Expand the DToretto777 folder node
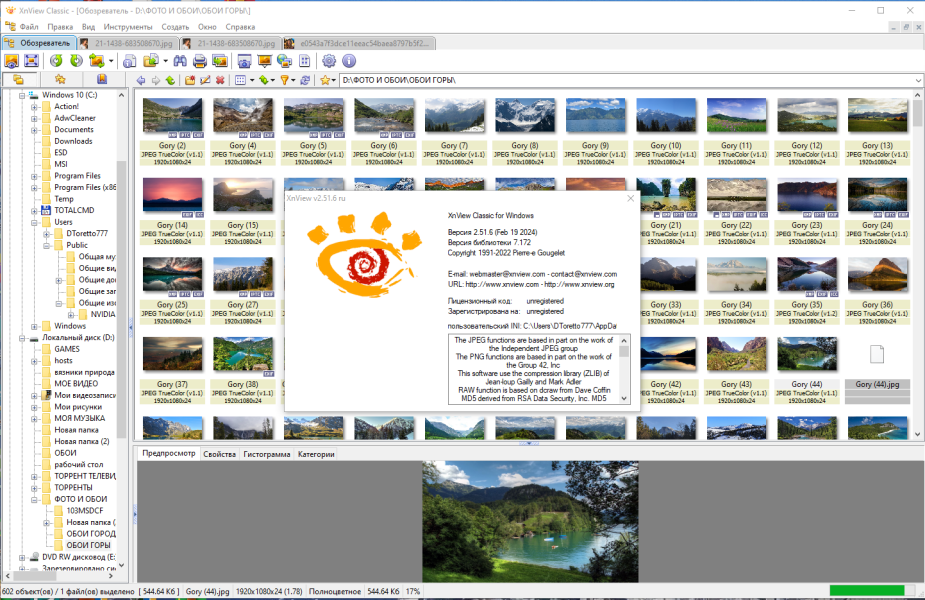 (47, 234)
